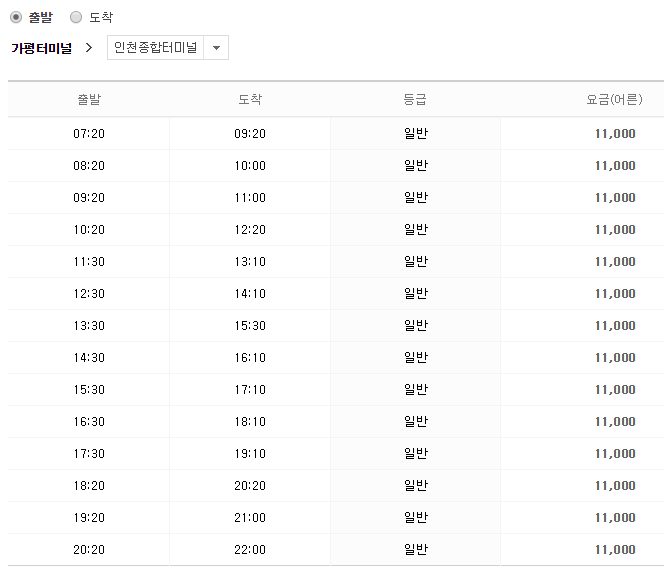Click the 출발 column header
Viewport: 664px width, 567px height.
click(89, 100)
